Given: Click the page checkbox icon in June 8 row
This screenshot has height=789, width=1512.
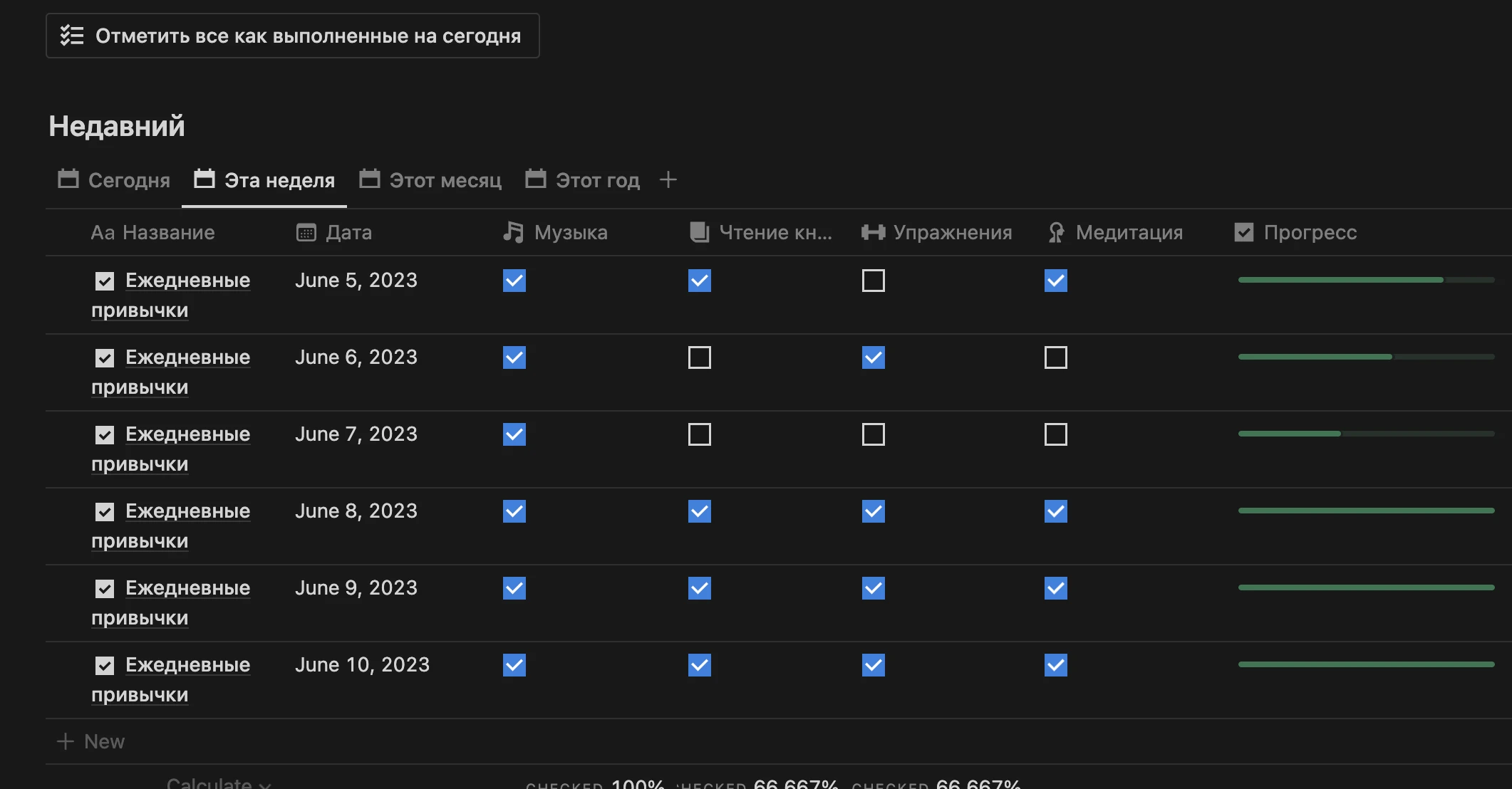Looking at the screenshot, I should tap(105, 512).
